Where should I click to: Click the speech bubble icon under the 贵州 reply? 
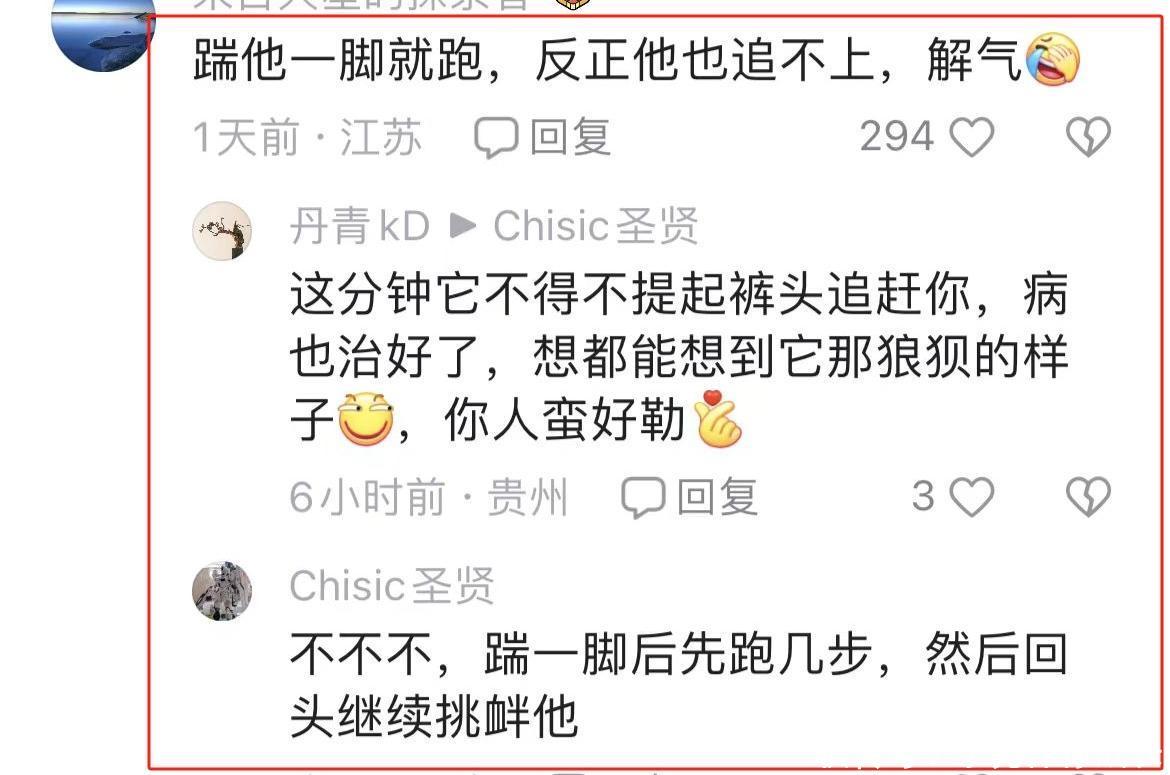643,498
